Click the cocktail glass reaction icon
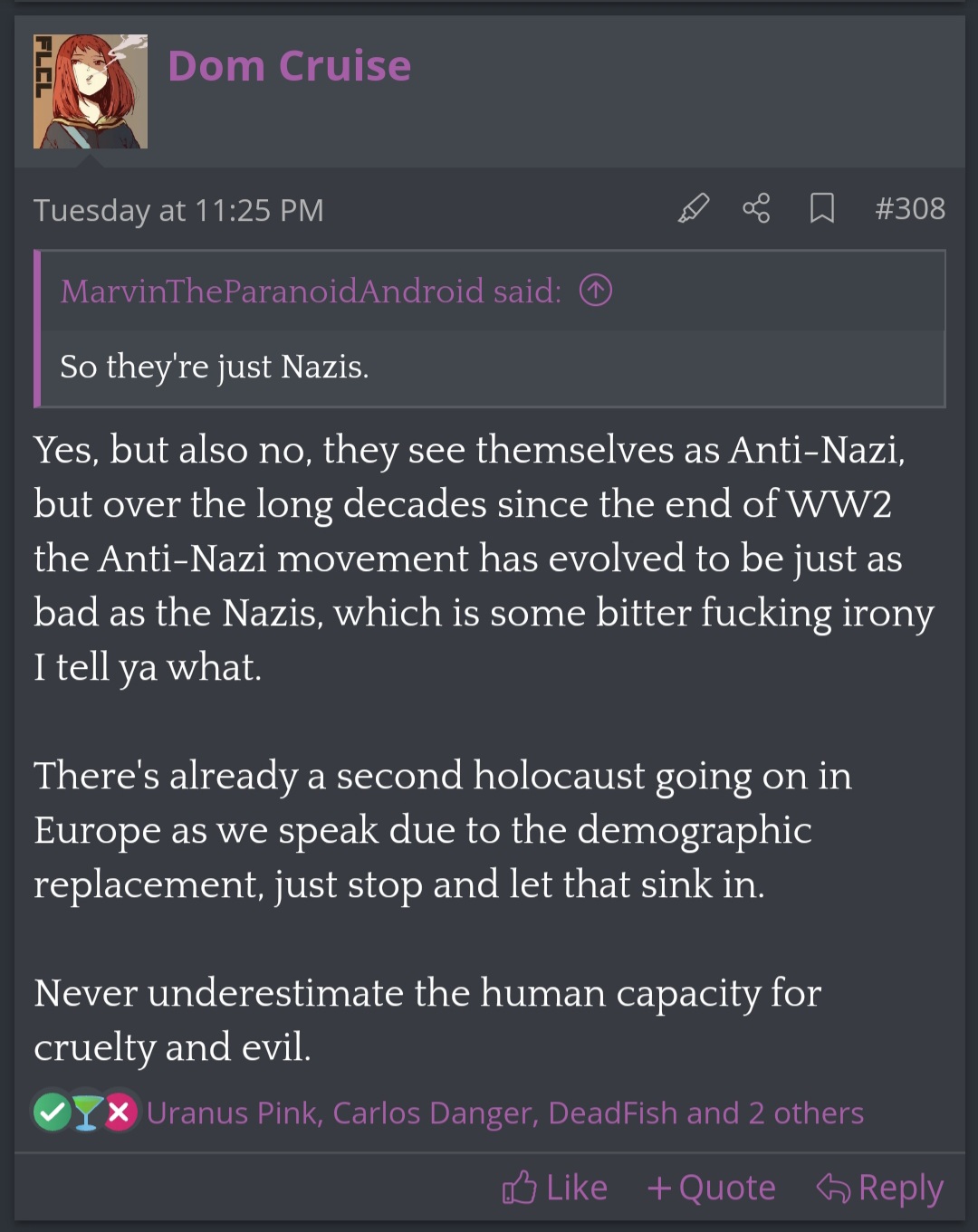Image resolution: width=978 pixels, height=1232 pixels. point(86,1112)
